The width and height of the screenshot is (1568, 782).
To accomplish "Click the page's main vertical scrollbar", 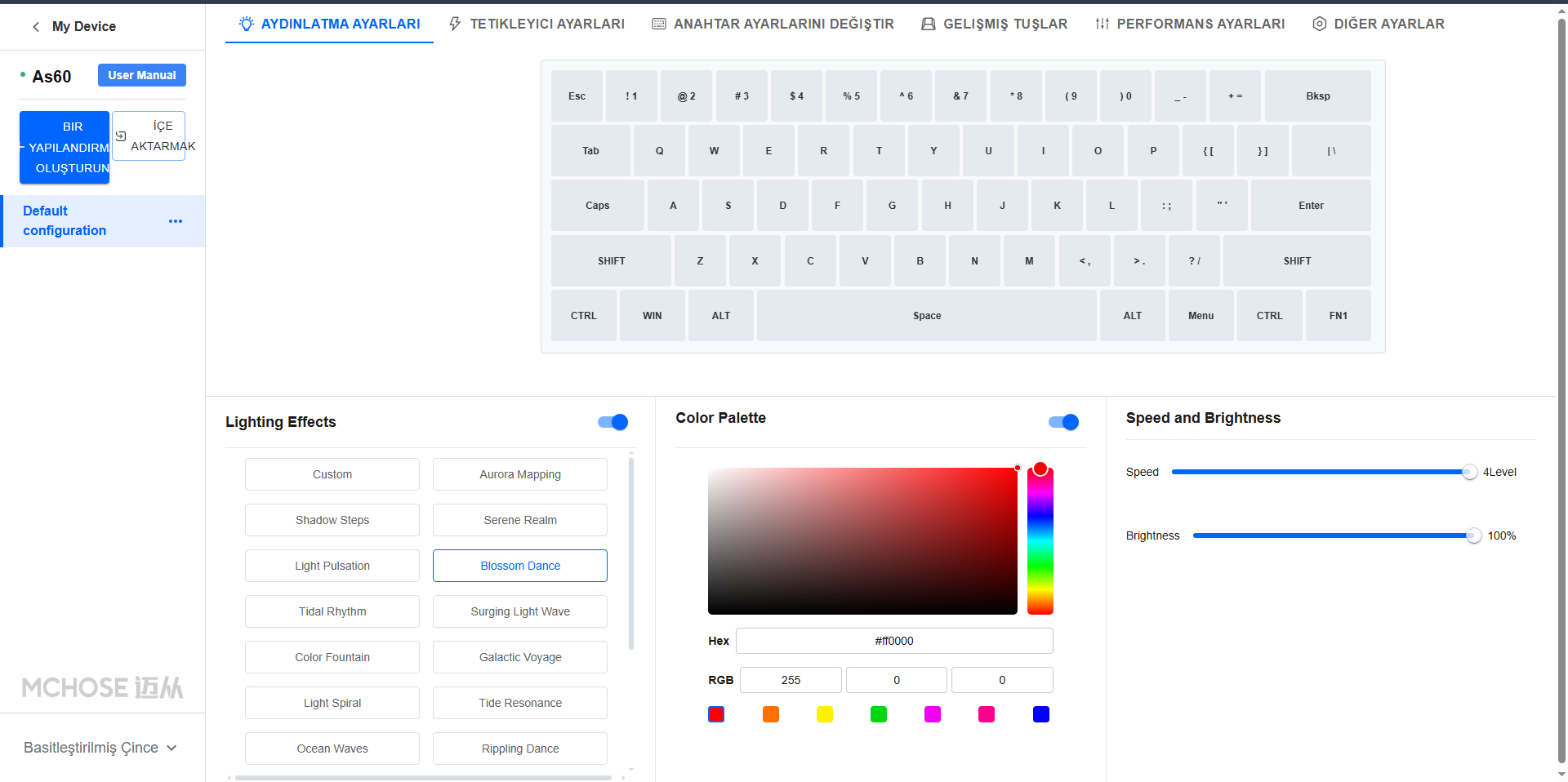I will pyautogui.click(x=1561, y=392).
